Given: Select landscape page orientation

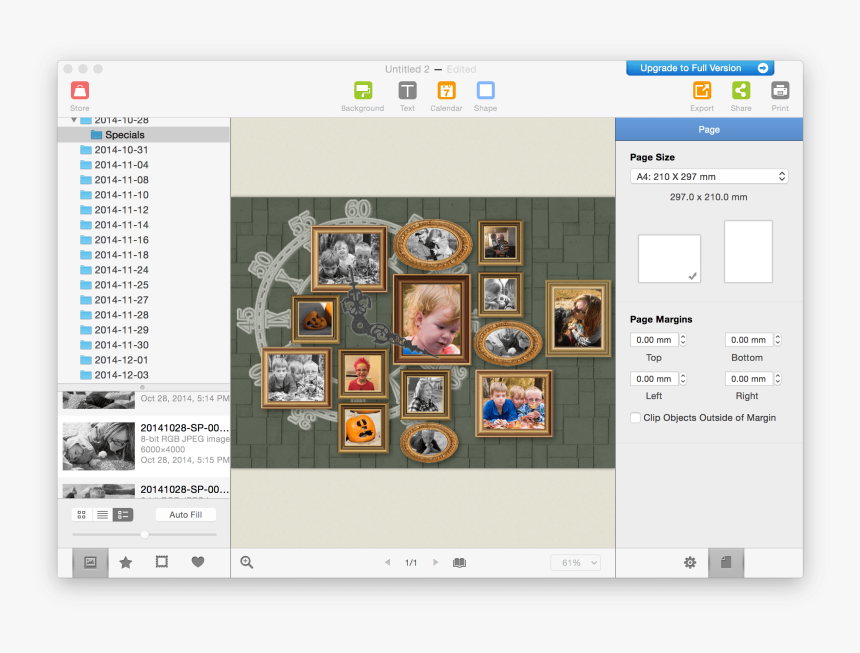Looking at the screenshot, I should point(668,257).
